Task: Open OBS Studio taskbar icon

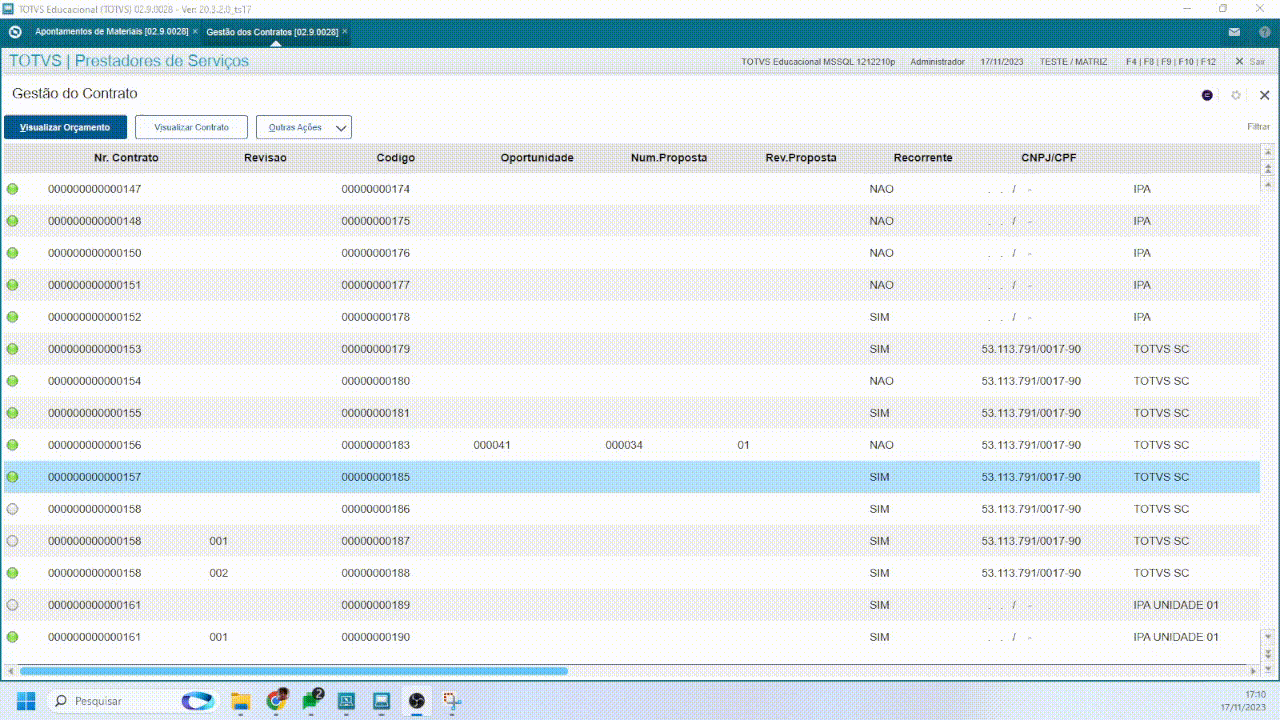Action: pos(417,700)
